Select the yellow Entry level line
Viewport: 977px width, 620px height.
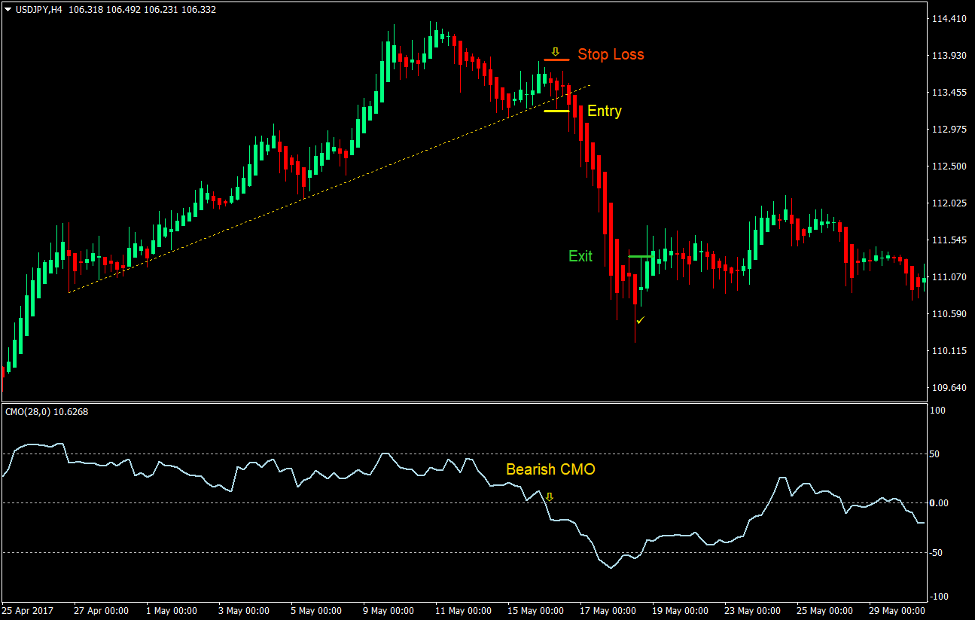pyautogui.click(x=557, y=111)
